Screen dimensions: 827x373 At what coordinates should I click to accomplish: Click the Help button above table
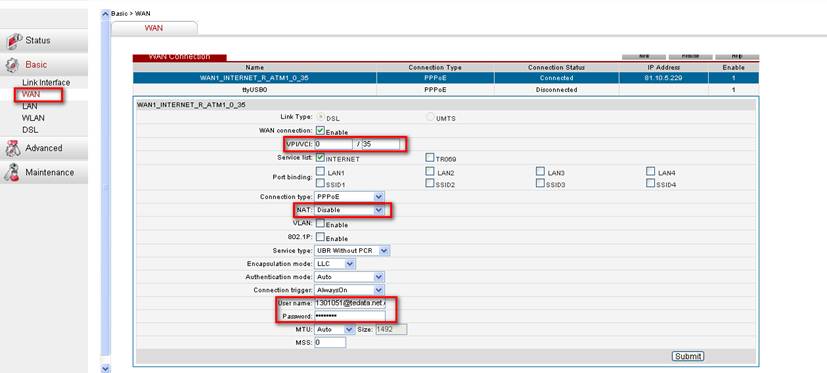coord(737,56)
